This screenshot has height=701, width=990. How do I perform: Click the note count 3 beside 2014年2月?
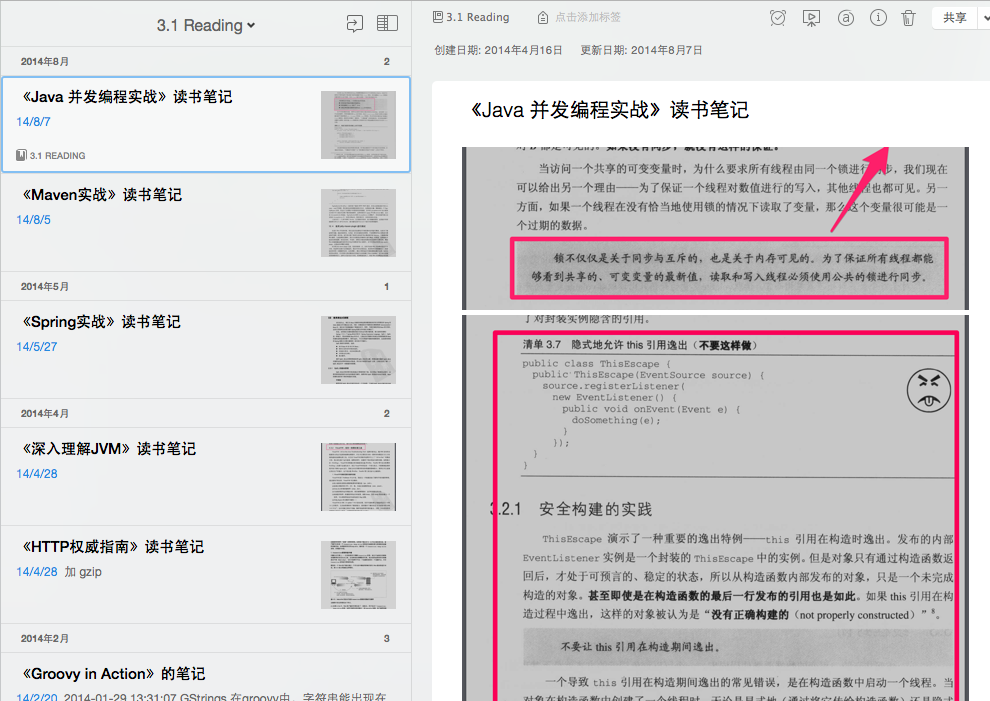(x=386, y=638)
